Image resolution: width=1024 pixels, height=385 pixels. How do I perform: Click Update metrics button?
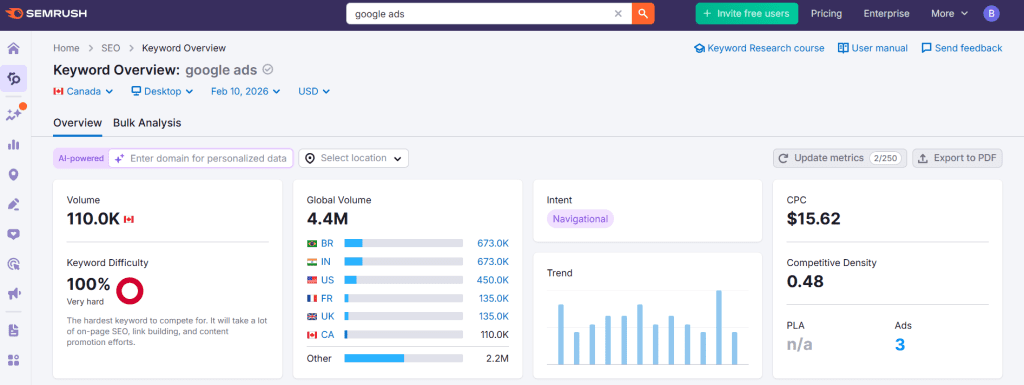(840, 158)
